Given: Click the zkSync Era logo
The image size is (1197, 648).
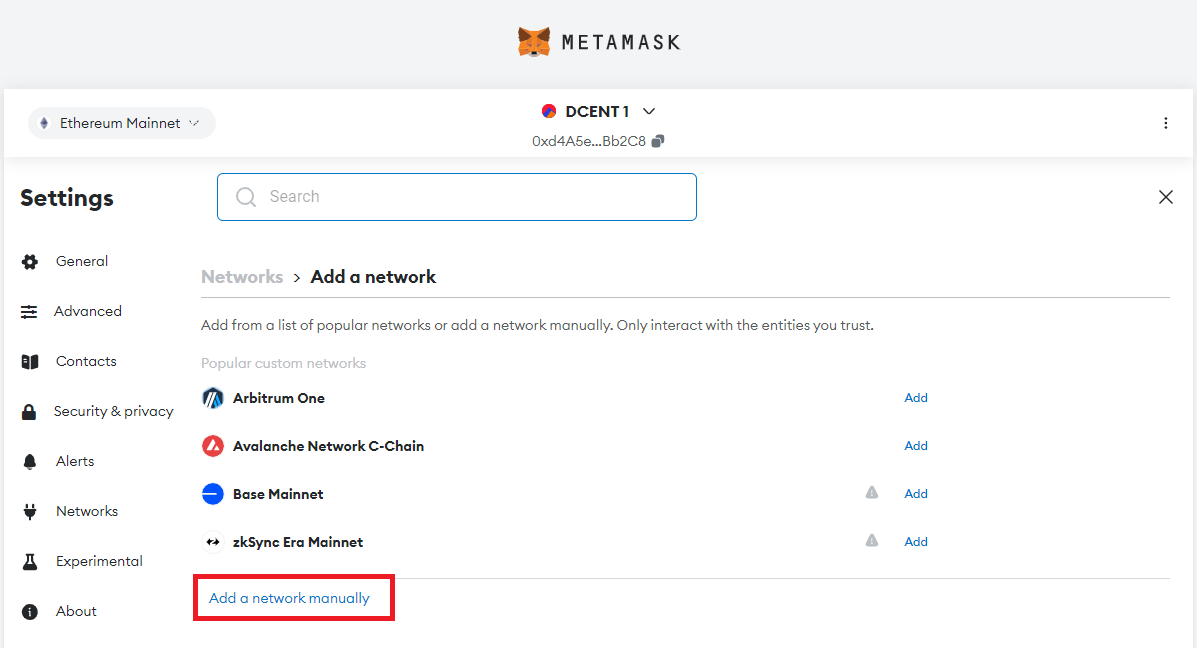Looking at the screenshot, I should coord(213,542).
